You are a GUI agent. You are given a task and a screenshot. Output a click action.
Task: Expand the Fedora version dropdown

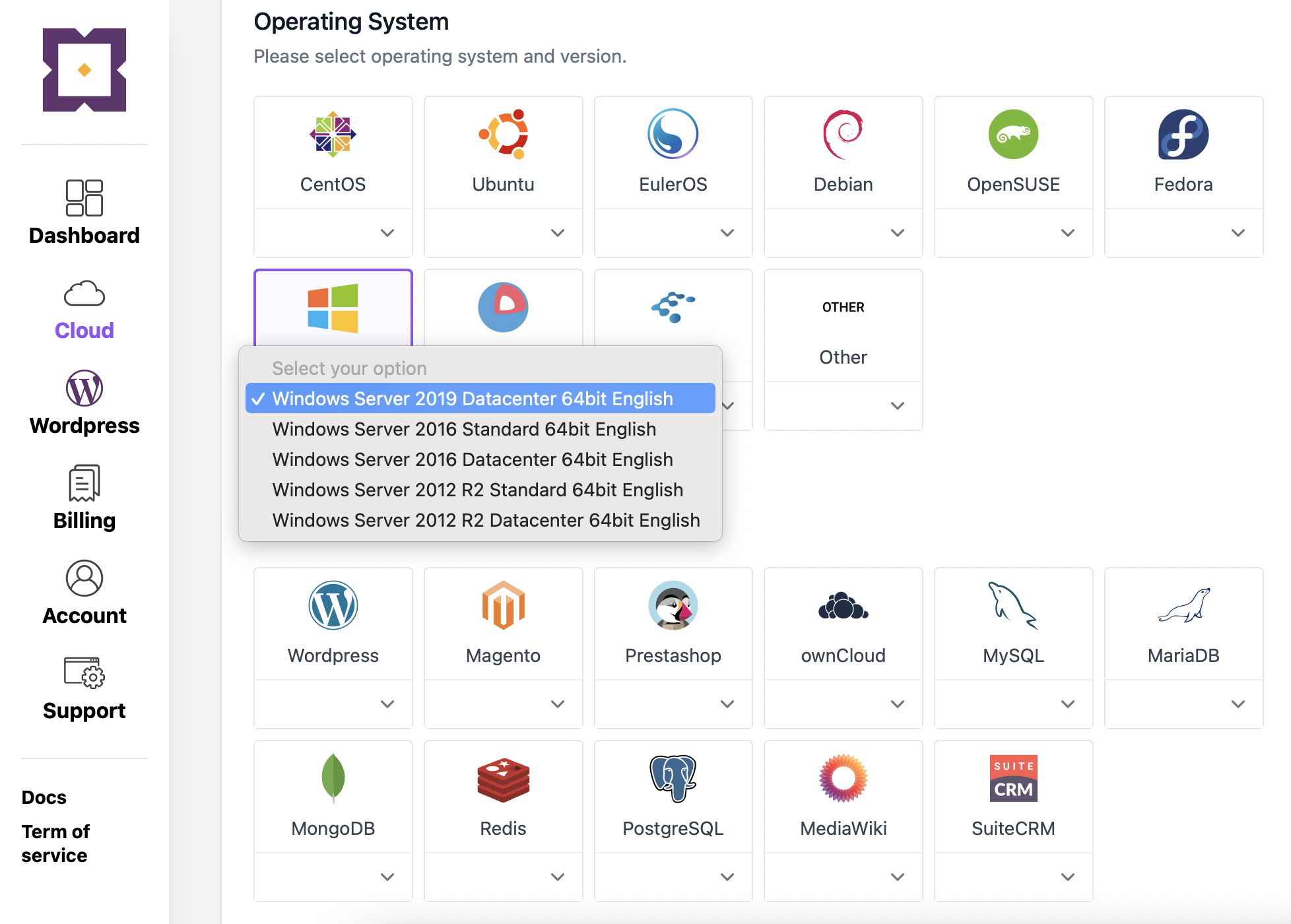[x=1184, y=233]
